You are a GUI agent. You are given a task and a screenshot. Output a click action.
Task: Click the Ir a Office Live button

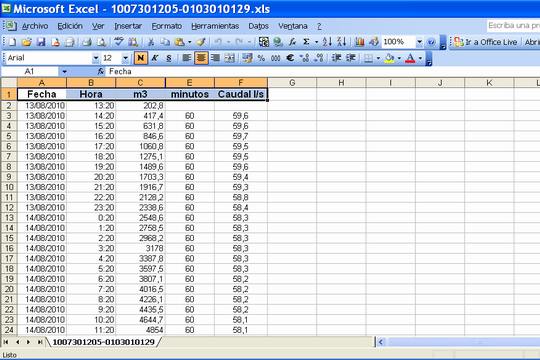coord(485,42)
